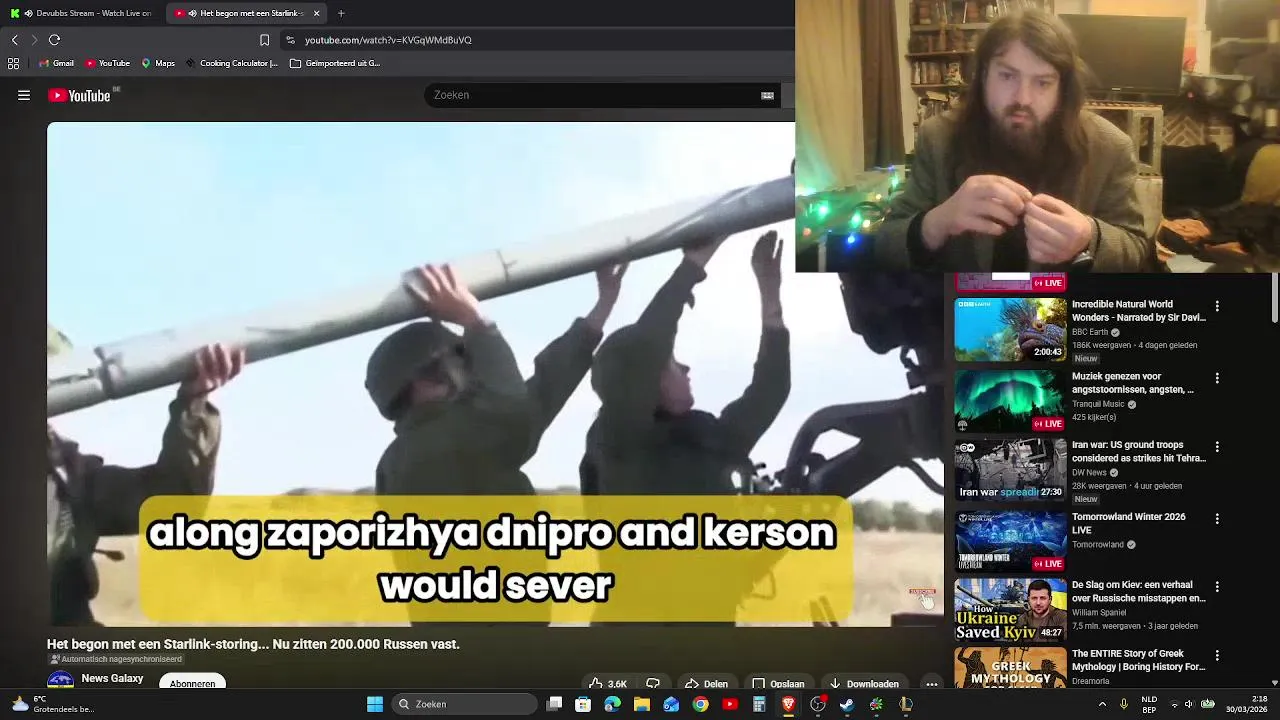Open the green aurora live stream thumbnail

tap(1010, 401)
